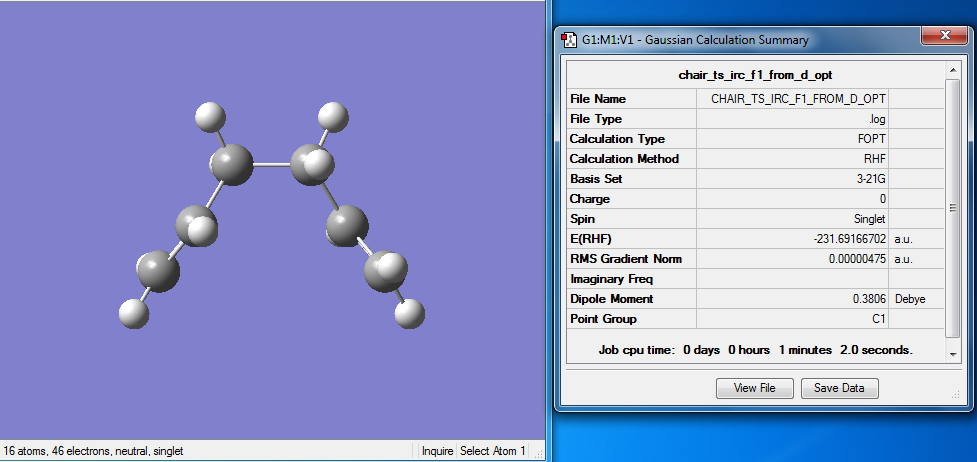Click the View File button
977x462 pixels.
pyautogui.click(x=755, y=388)
